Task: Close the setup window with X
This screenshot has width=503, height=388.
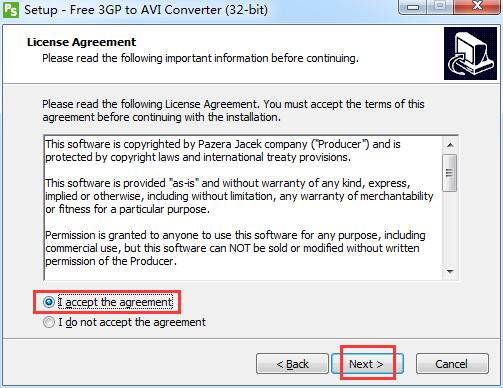Action: click(x=477, y=6)
